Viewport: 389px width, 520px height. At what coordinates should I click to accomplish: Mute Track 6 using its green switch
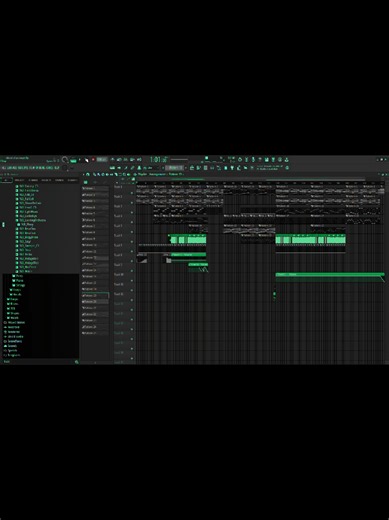pyautogui.click(x=132, y=241)
